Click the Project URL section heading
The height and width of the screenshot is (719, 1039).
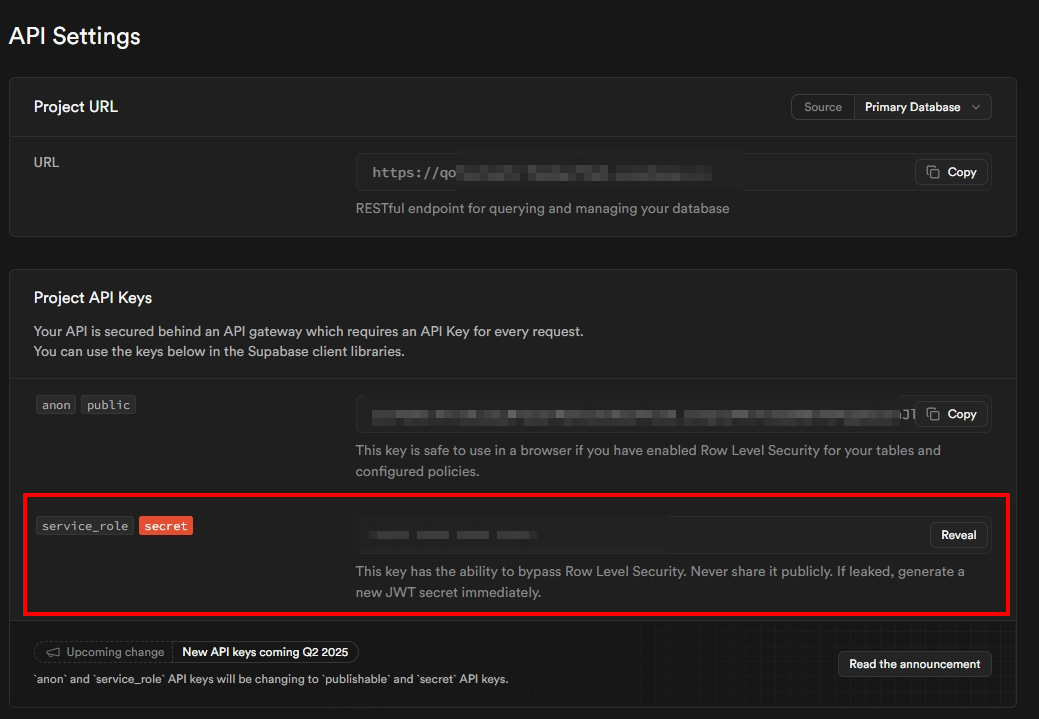coord(76,107)
